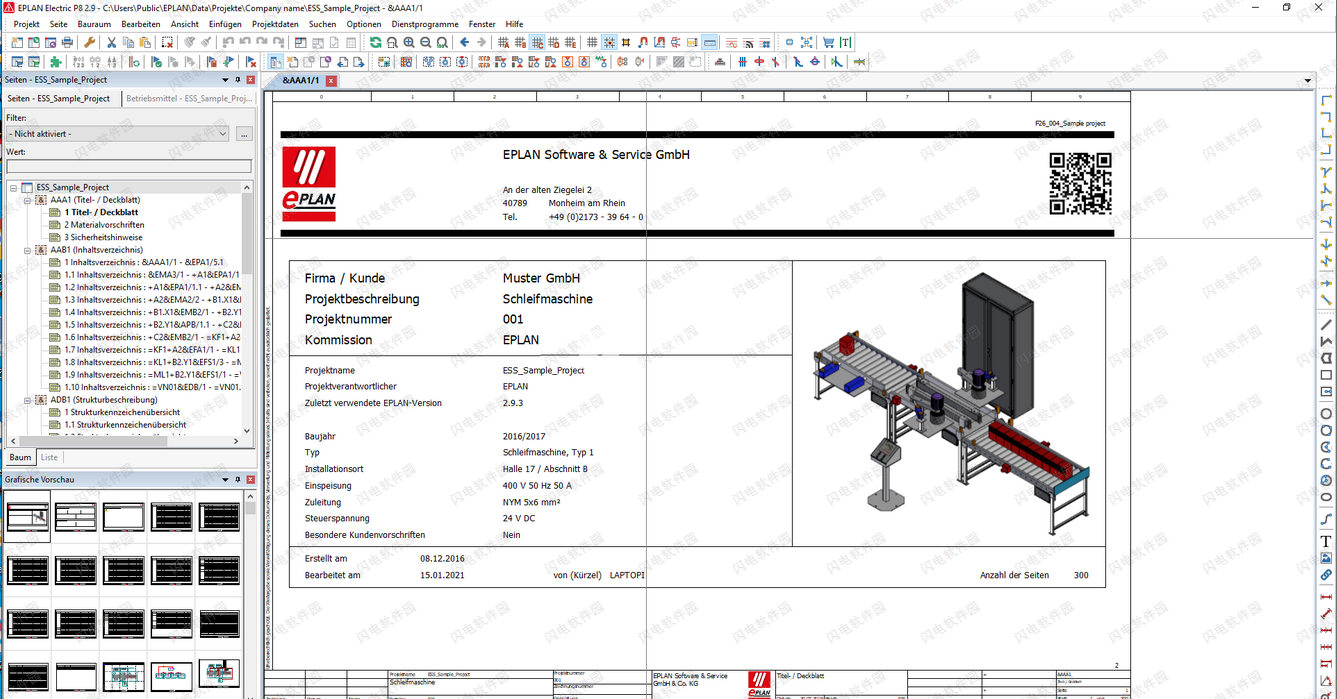This screenshot has width=1337, height=699.
Task: Toggle the grid C display button
Action: [538, 43]
